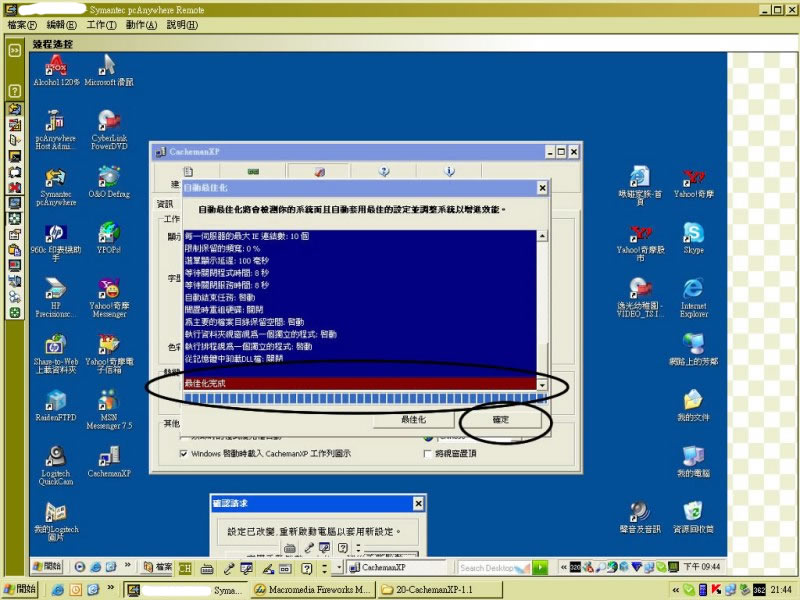
Task: Select the 我的電腦 desktop icon
Action: (x=693, y=462)
